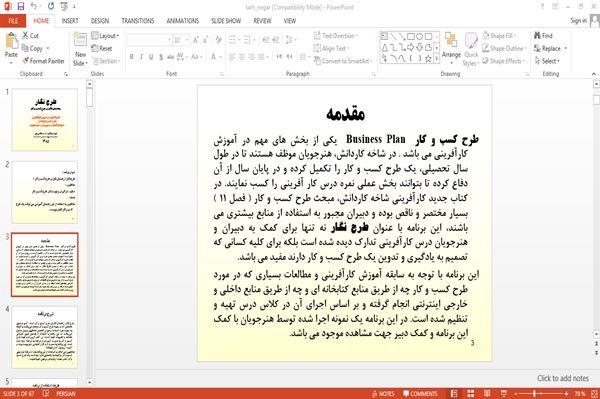Switch to the REVIEW tab
This screenshot has width=600, height=399.
[262, 21]
